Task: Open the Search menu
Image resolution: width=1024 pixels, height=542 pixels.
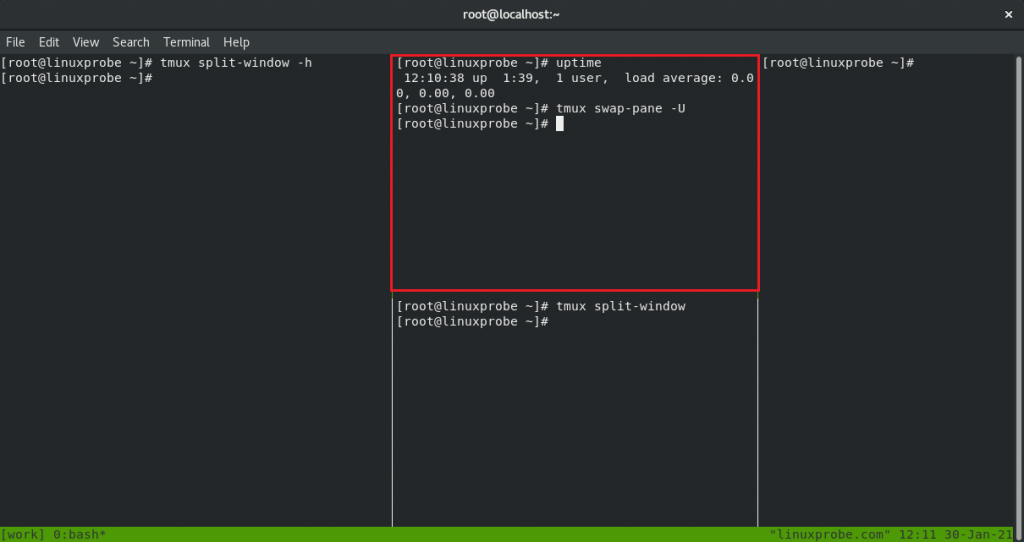Action: point(131,42)
